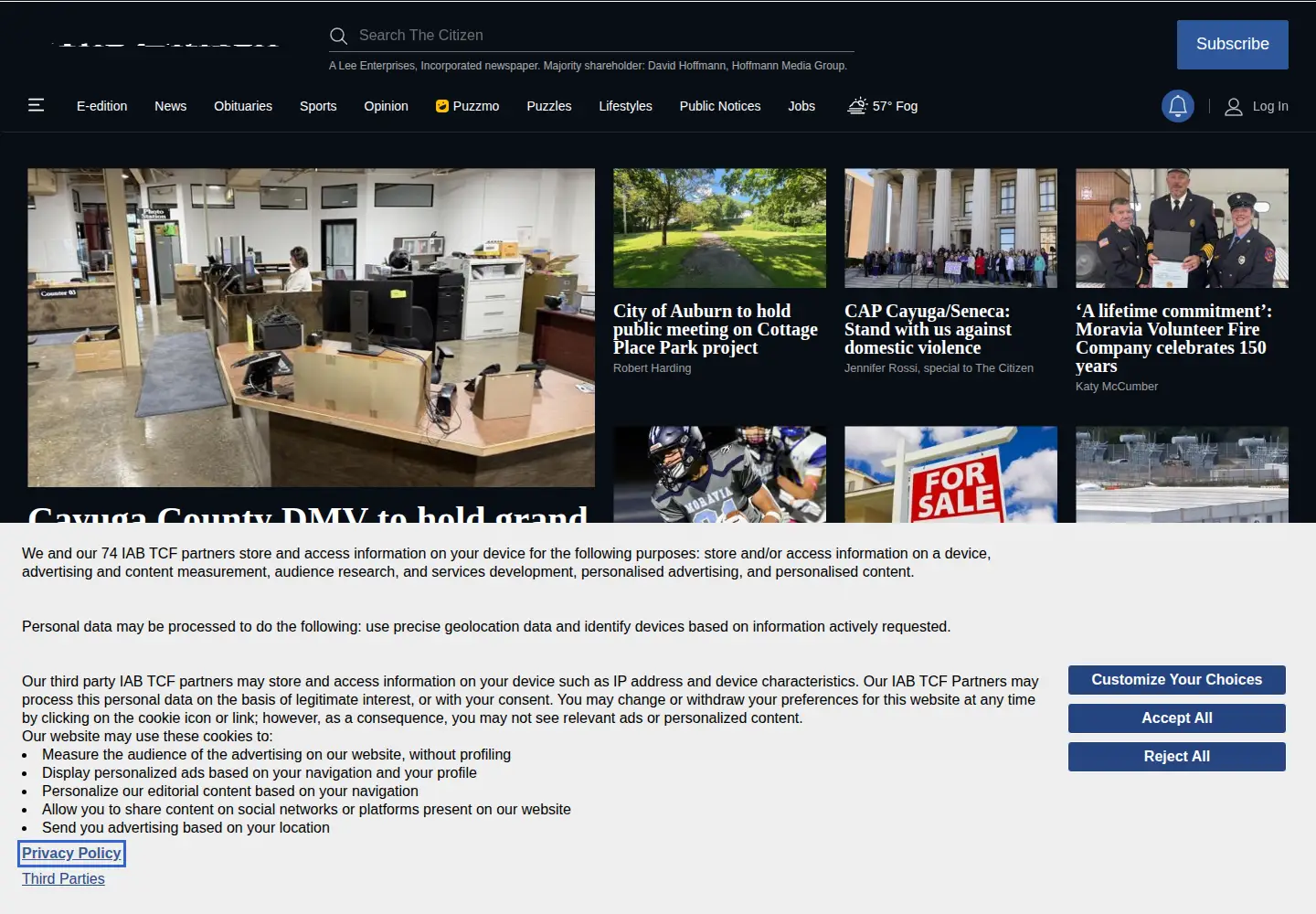Go to the News section
1316x914 pixels.
pos(171,106)
